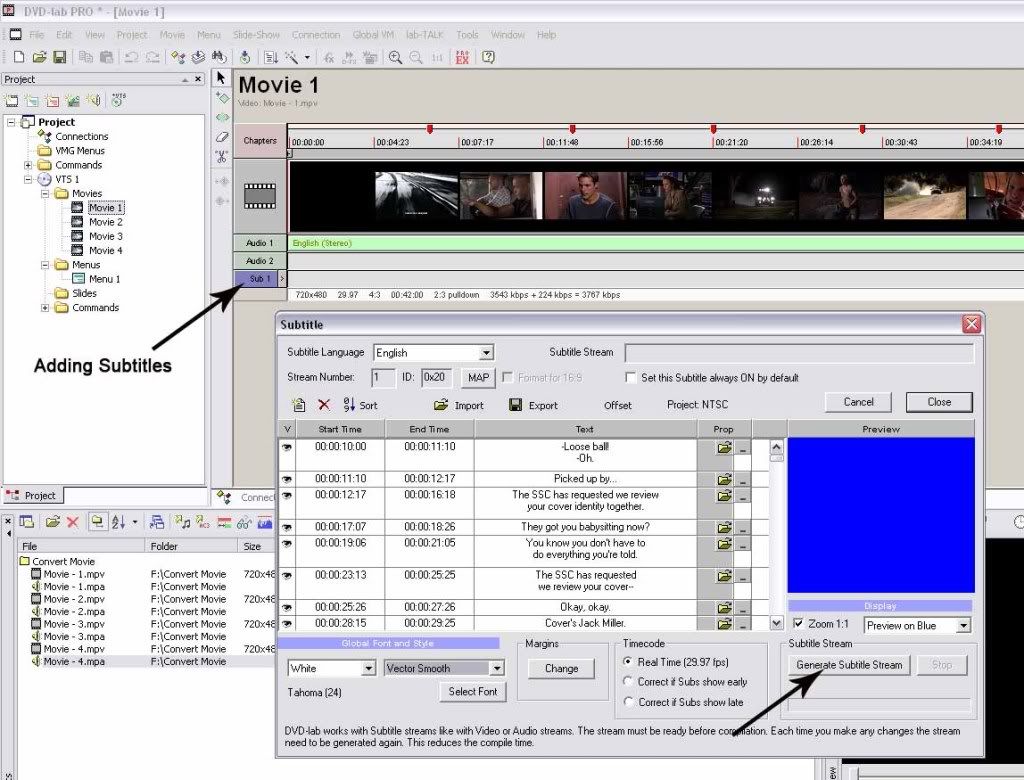1024x780 pixels.
Task: Select the arrow pointer tool
Action: [221, 78]
